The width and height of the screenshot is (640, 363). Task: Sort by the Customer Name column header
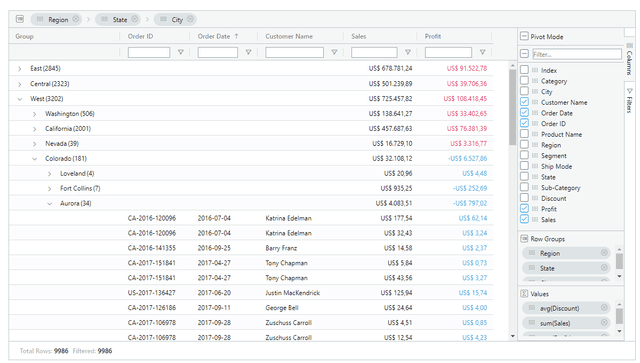[289, 36]
